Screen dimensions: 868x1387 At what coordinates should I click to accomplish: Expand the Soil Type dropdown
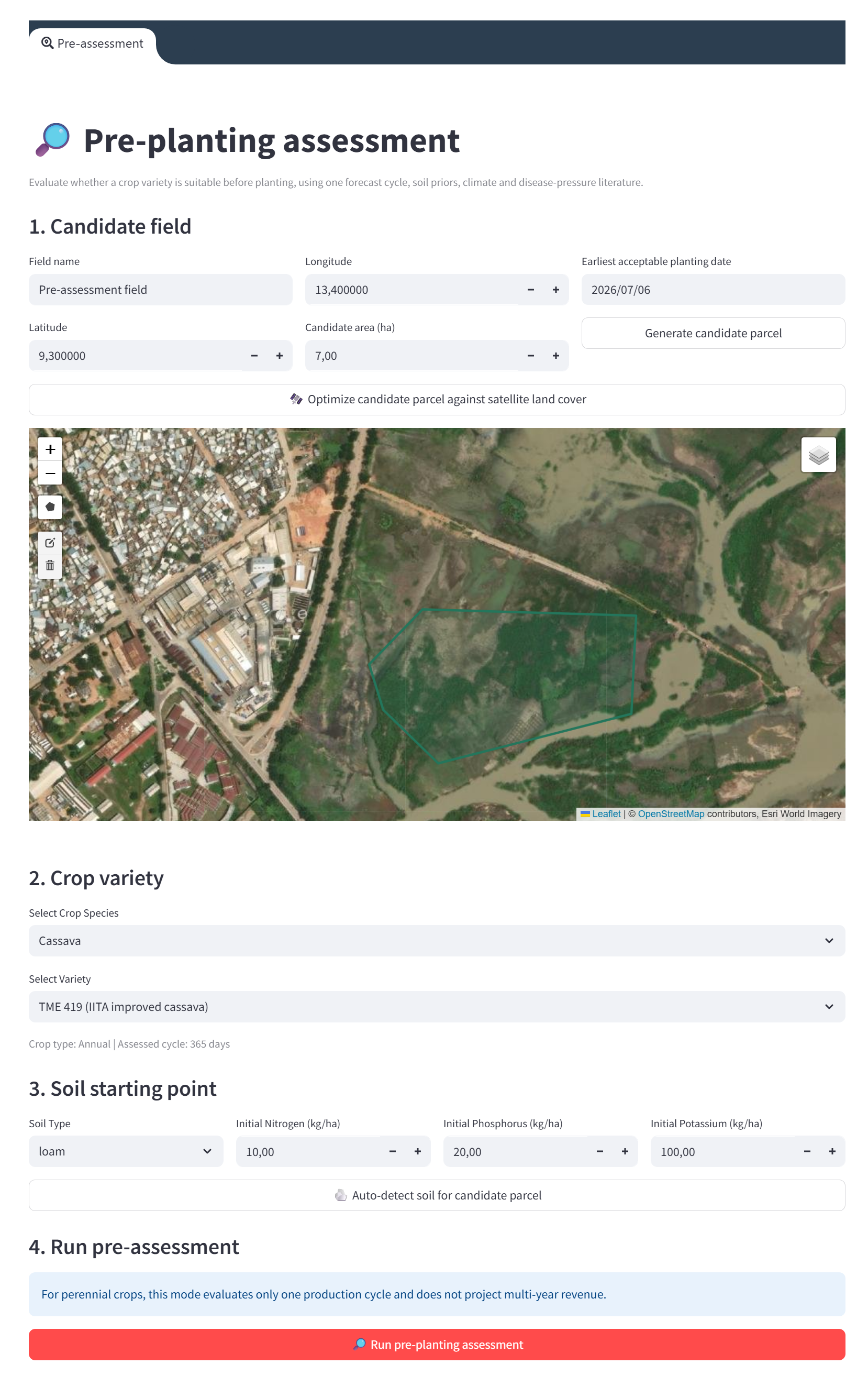tap(126, 1151)
